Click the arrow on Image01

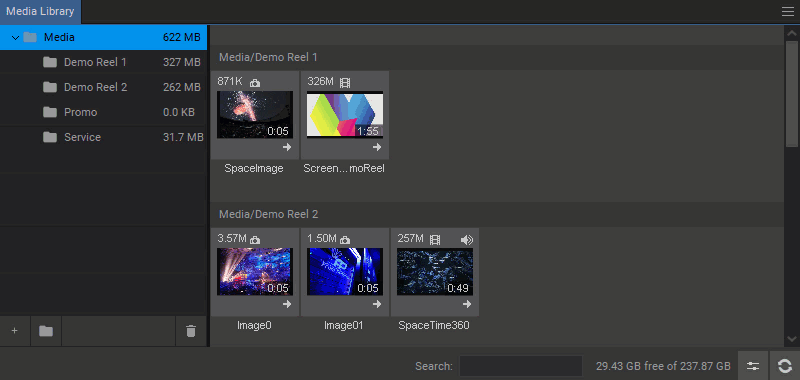(x=377, y=305)
